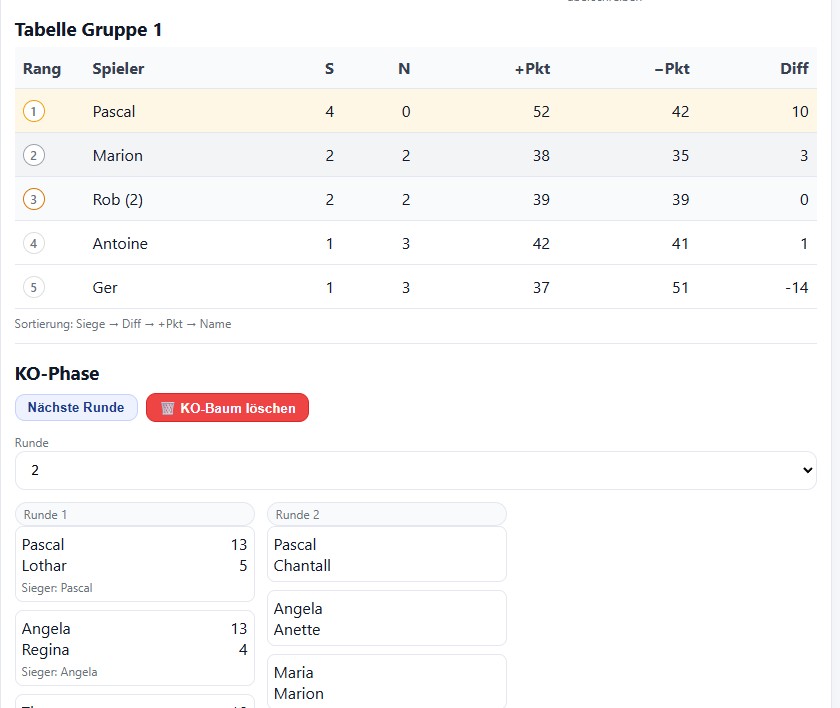
Task: Click the Diff column header
Action: pos(795,69)
